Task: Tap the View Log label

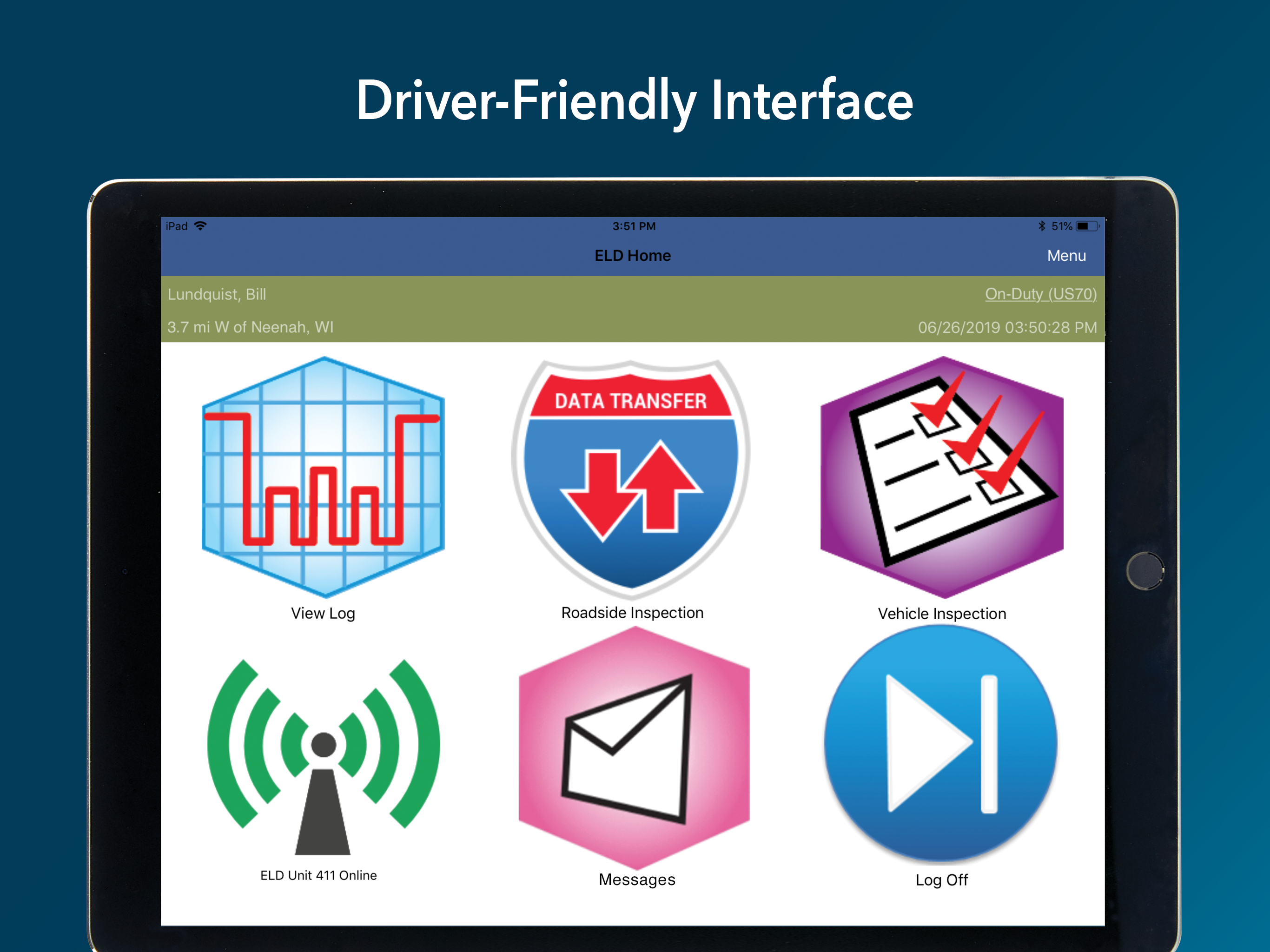Action: click(x=323, y=613)
